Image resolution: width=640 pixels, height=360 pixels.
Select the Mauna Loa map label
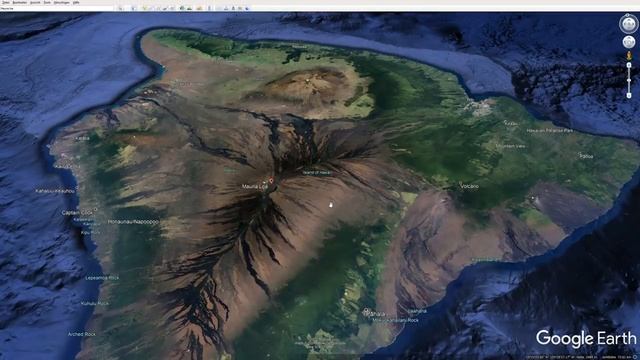tap(254, 187)
